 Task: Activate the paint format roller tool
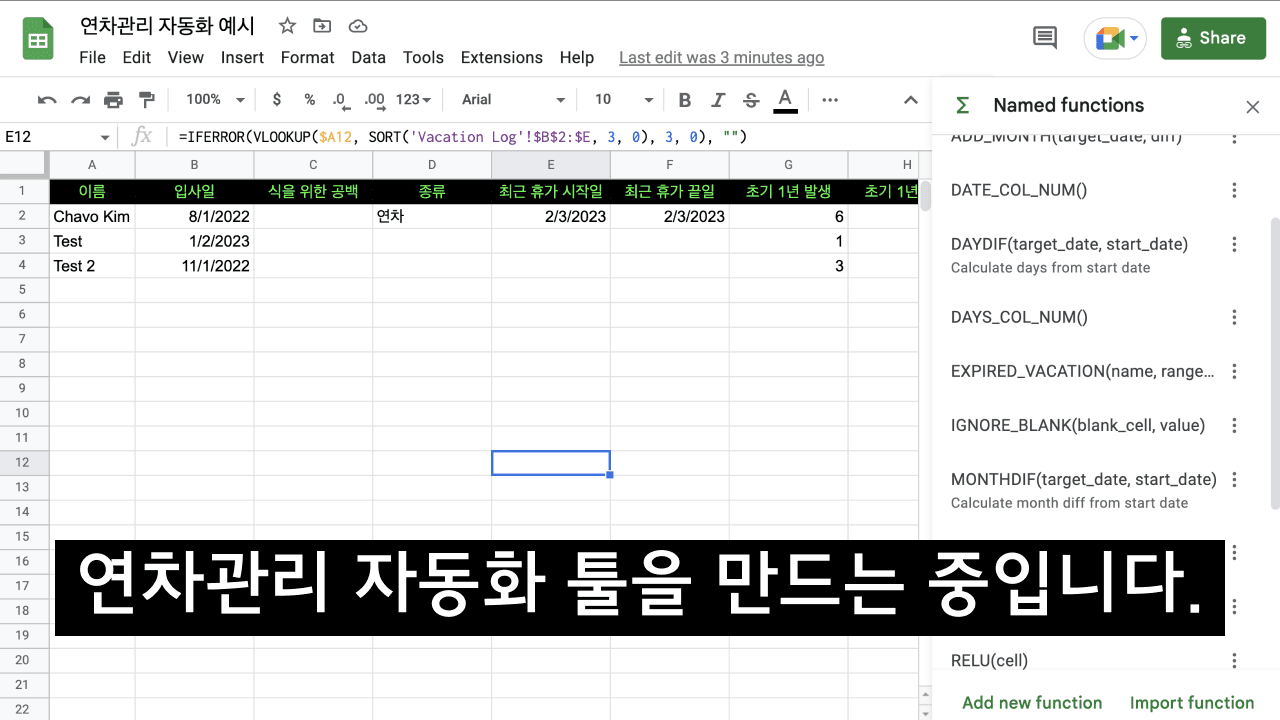(x=147, y=100)
